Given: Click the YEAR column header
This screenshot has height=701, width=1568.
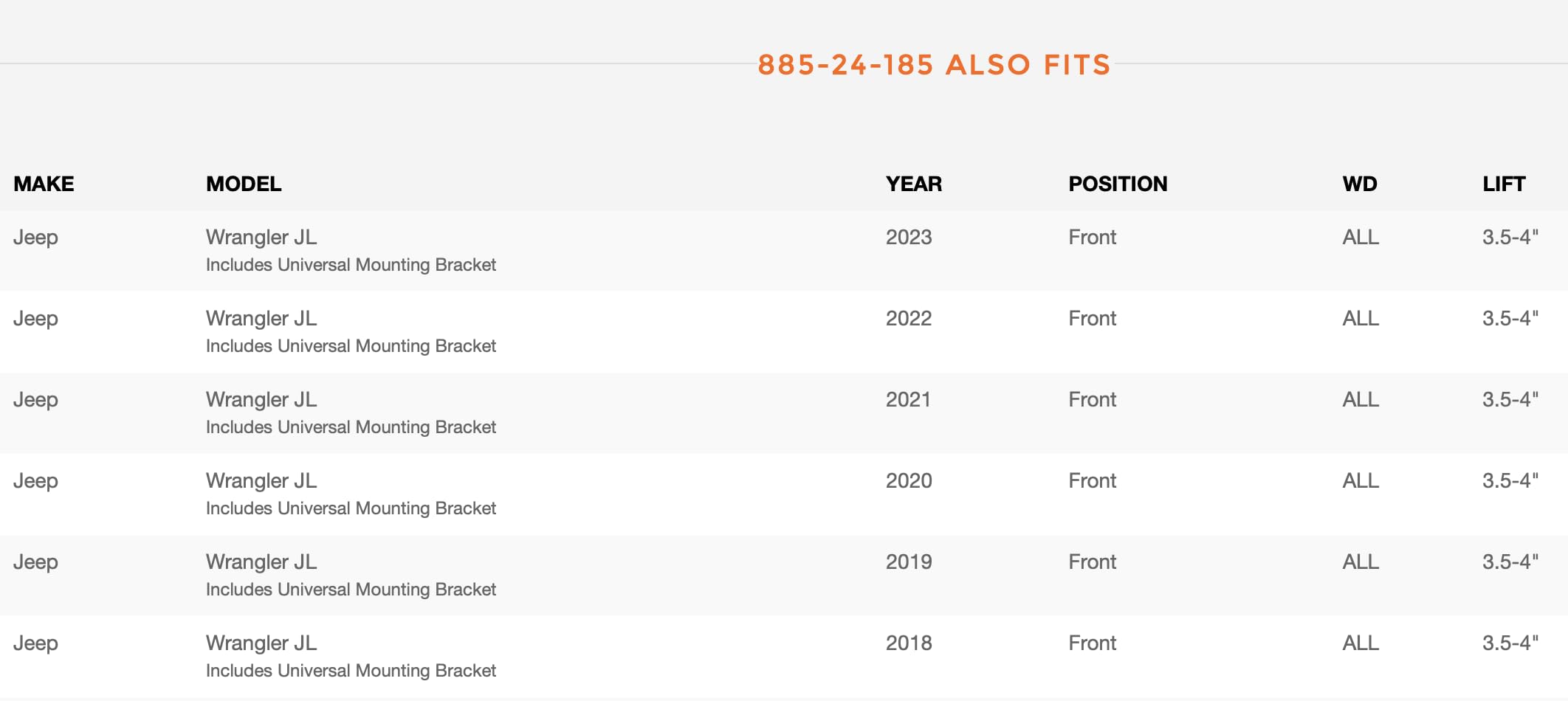Looking at the screenshot, I should 914,184.
